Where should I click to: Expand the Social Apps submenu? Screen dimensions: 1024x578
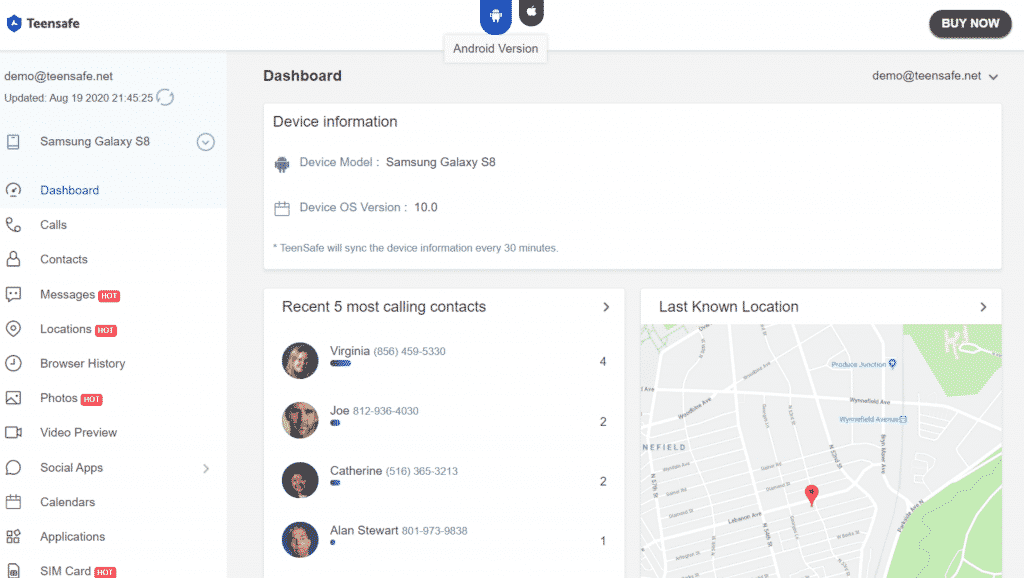(207, 467)
